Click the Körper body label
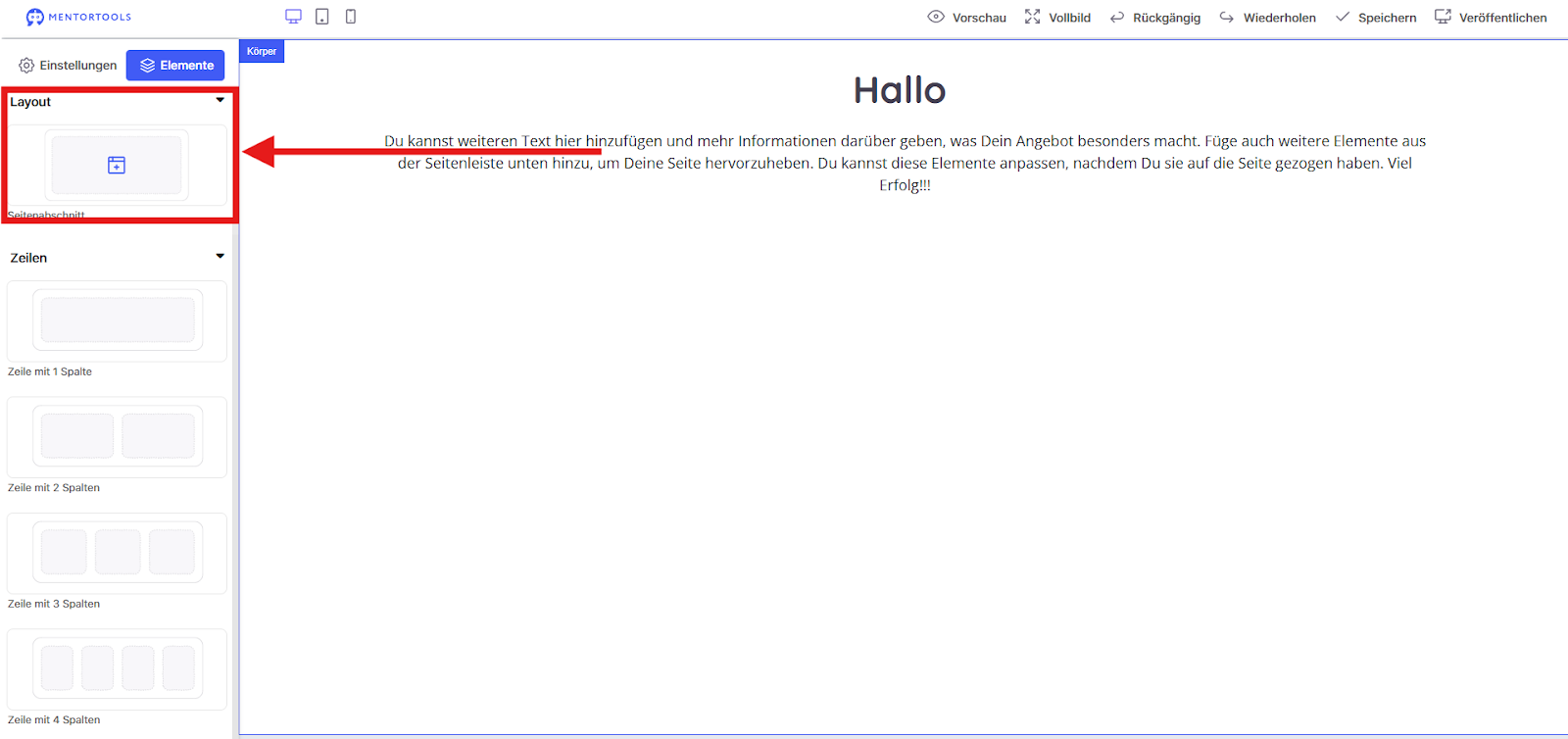The width and height of the screenshot is (1568, 739). point(262,51)
